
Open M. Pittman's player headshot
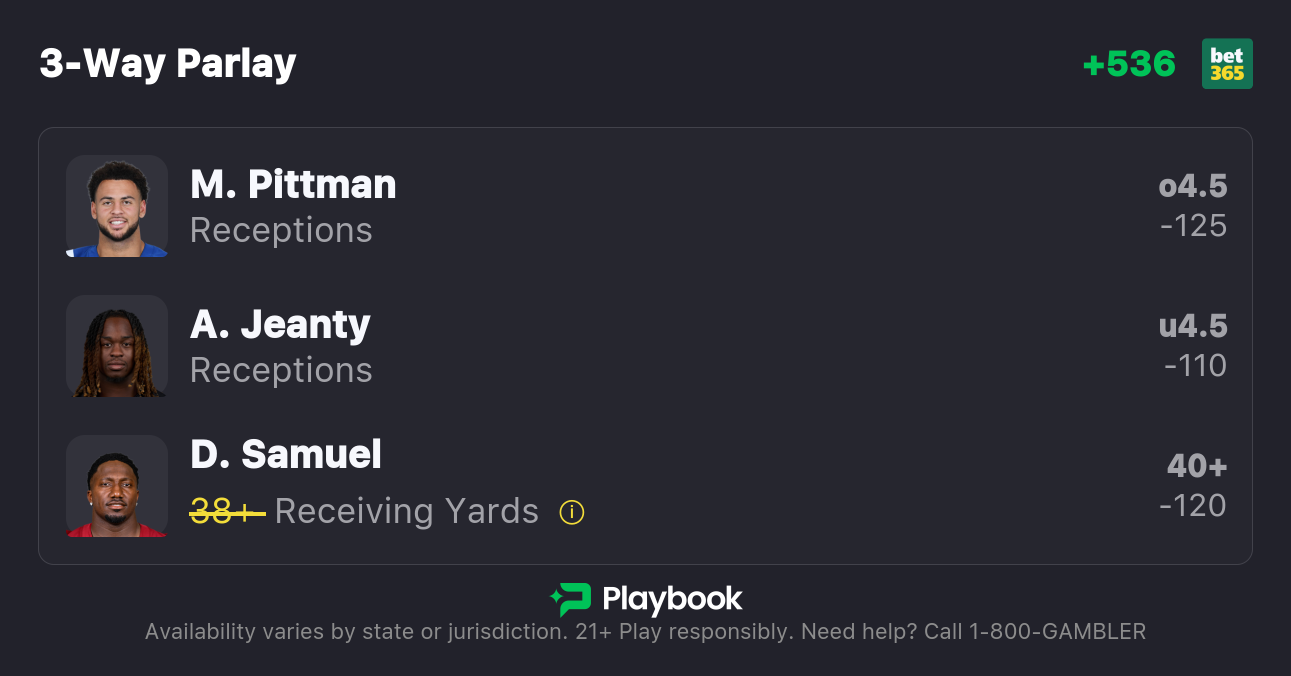click(x=117, y=206)
